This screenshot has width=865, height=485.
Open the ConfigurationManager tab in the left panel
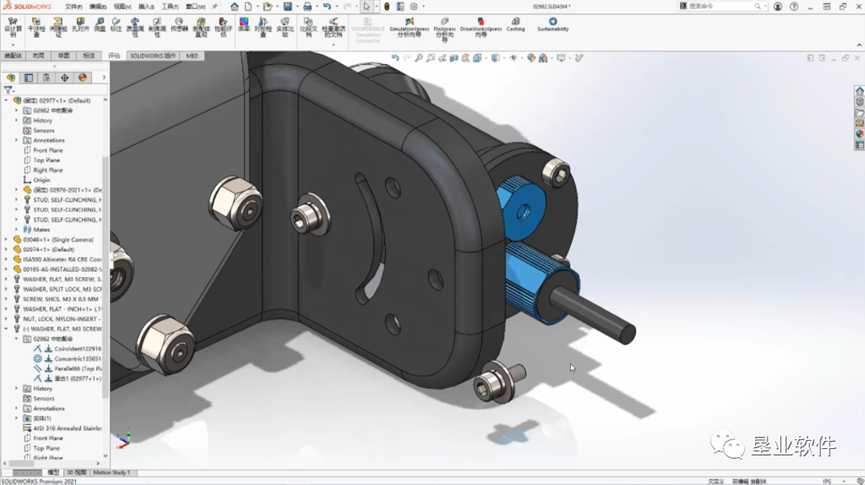[x=47, y=77]
